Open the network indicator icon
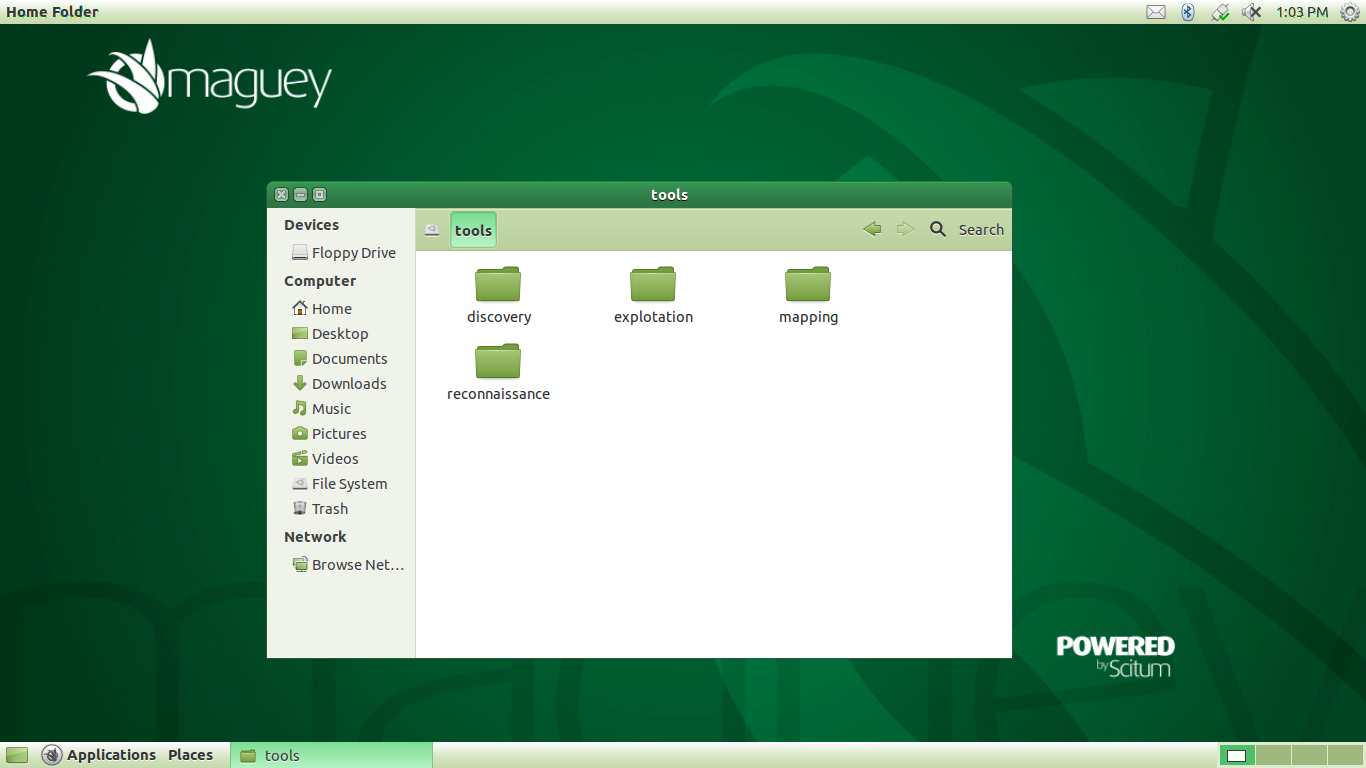 [x=1220, y=12]
